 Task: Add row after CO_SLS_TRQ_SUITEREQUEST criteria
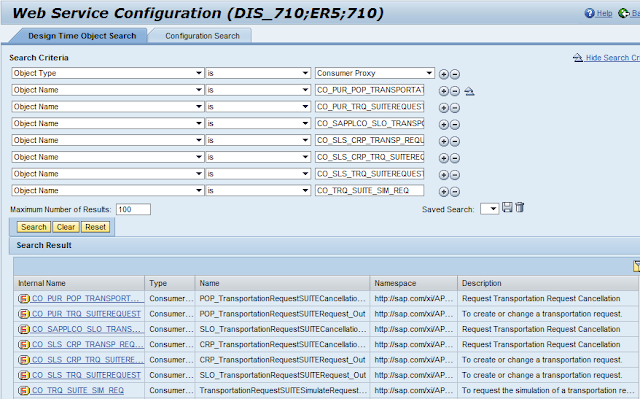tap(444, 175)
